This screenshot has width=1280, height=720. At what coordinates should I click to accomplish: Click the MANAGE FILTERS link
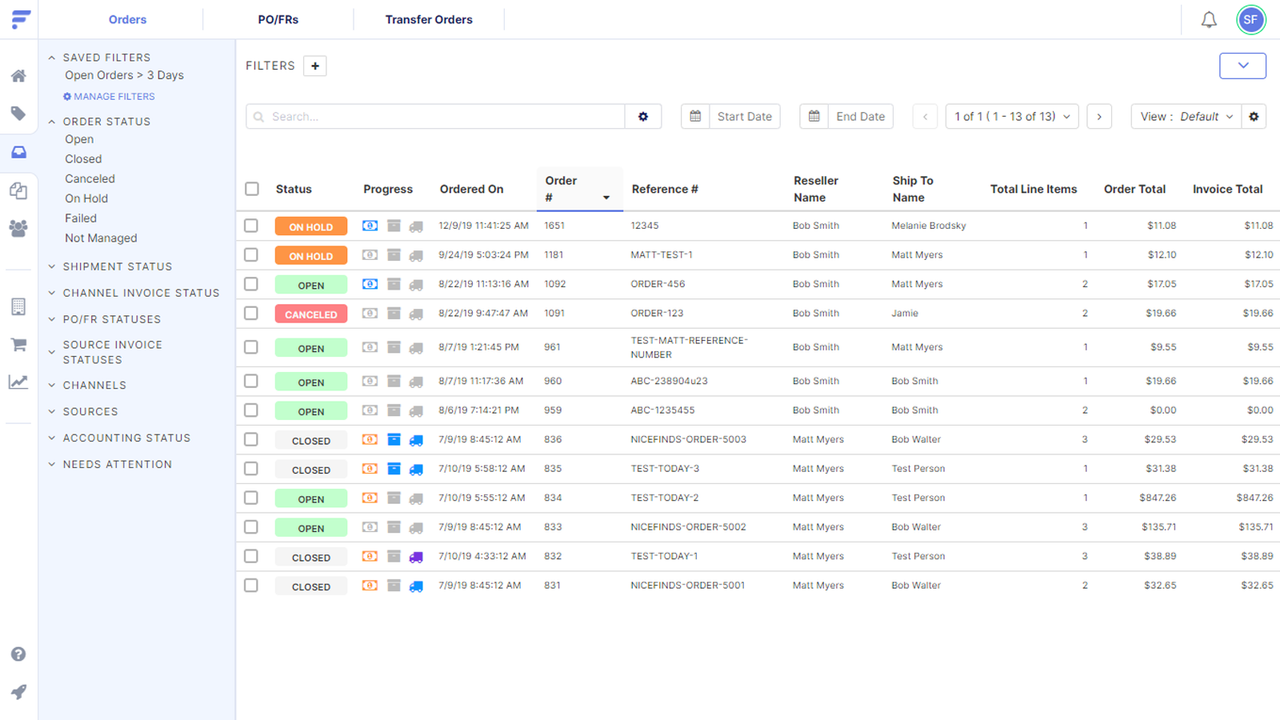pyautogui.click(x=108, y=96)
